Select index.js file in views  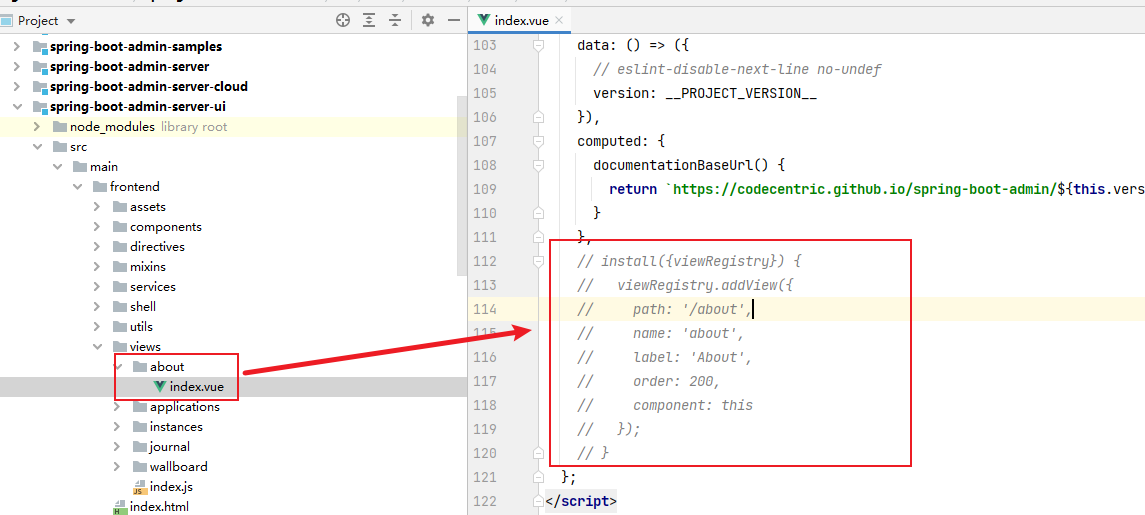pyautogui.click(x=171, y=487)
